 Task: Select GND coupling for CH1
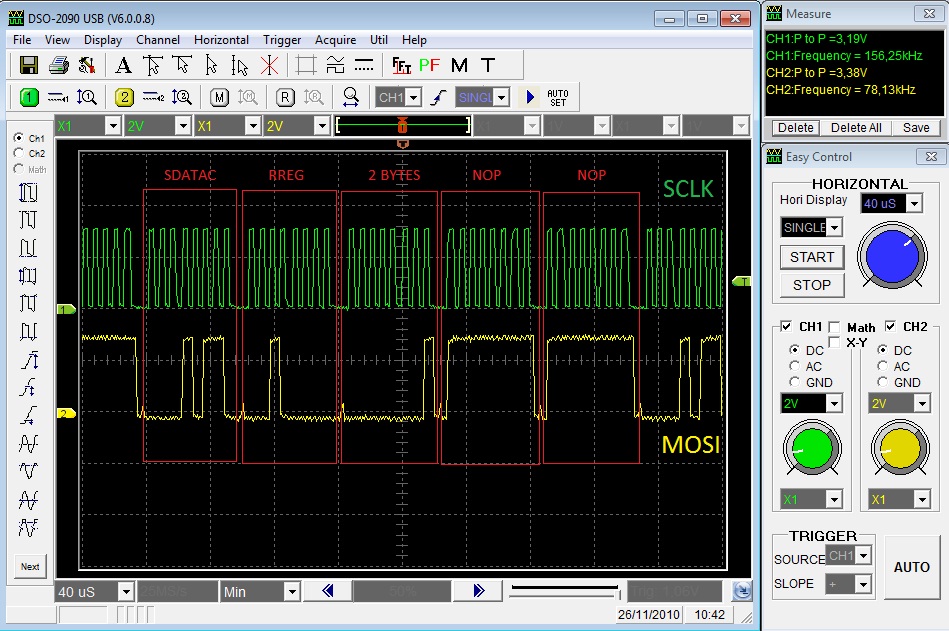[x=794, y=382]
